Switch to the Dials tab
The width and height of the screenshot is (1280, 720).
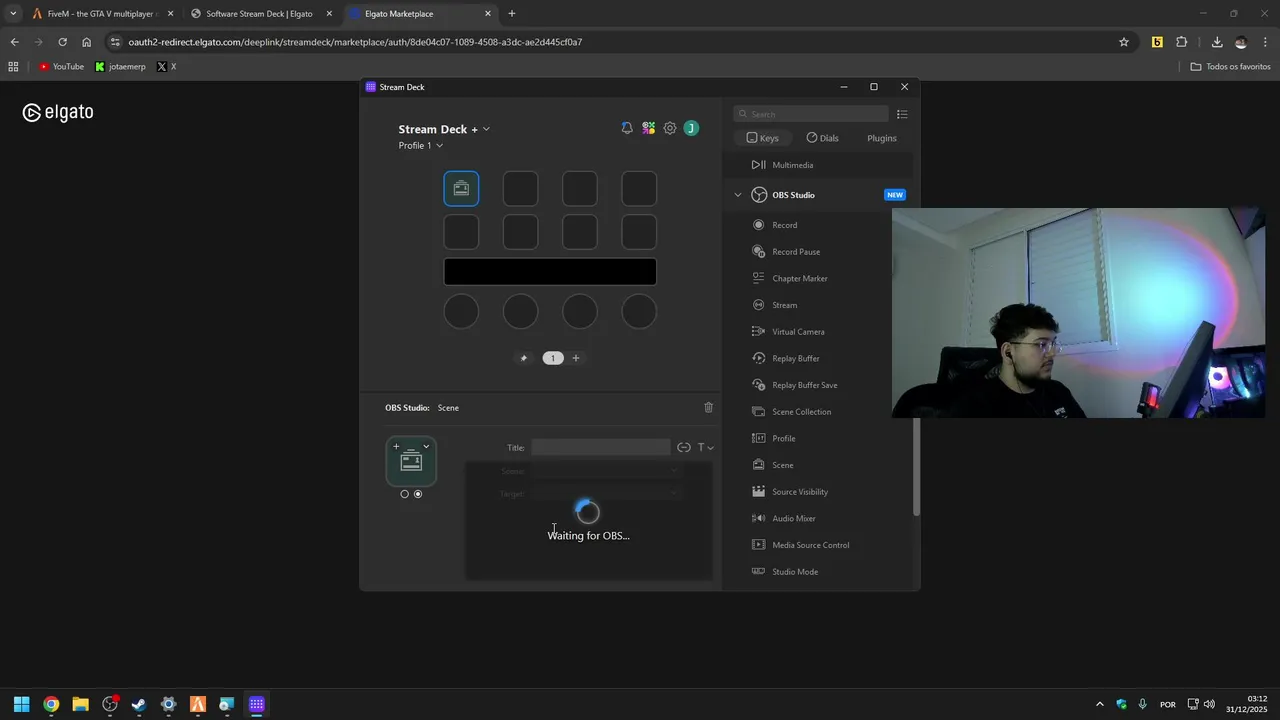click(x=822, y=138)
